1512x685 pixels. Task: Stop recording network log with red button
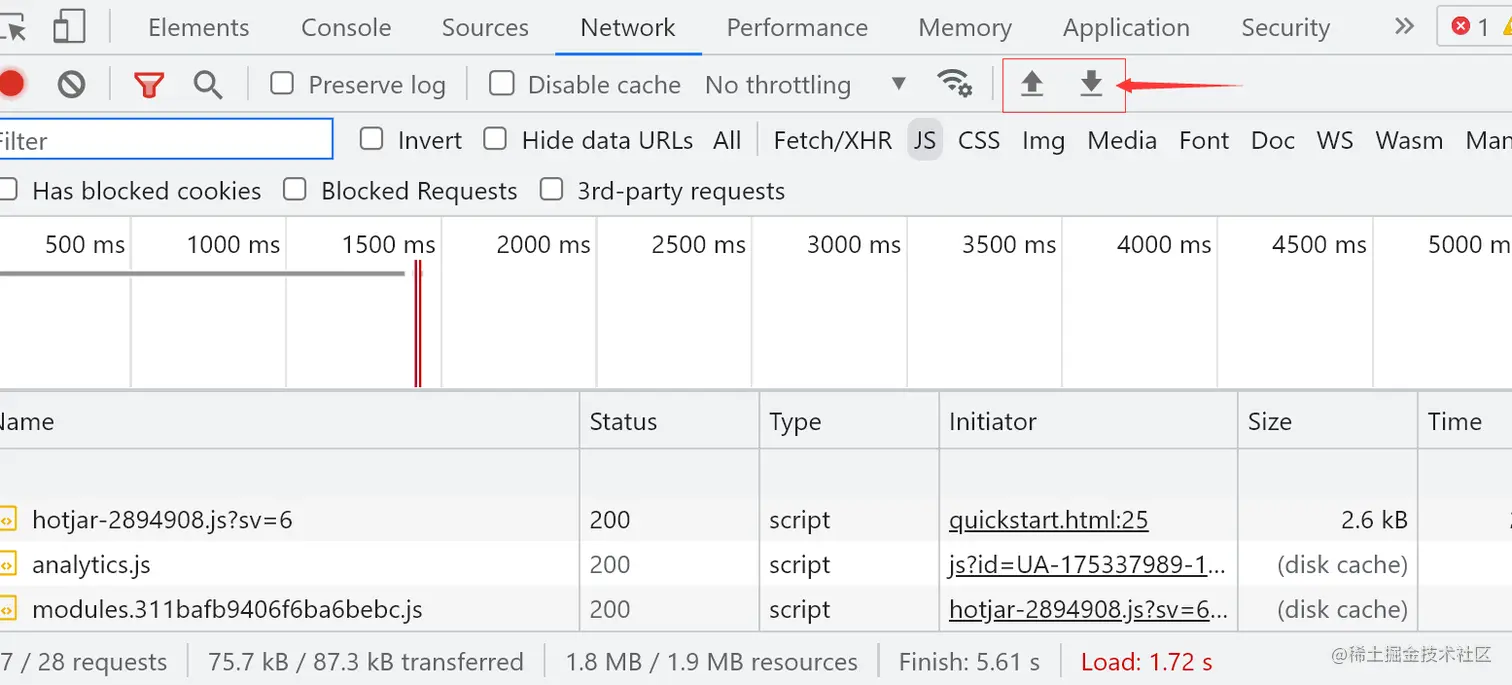[x=11, y=84]
